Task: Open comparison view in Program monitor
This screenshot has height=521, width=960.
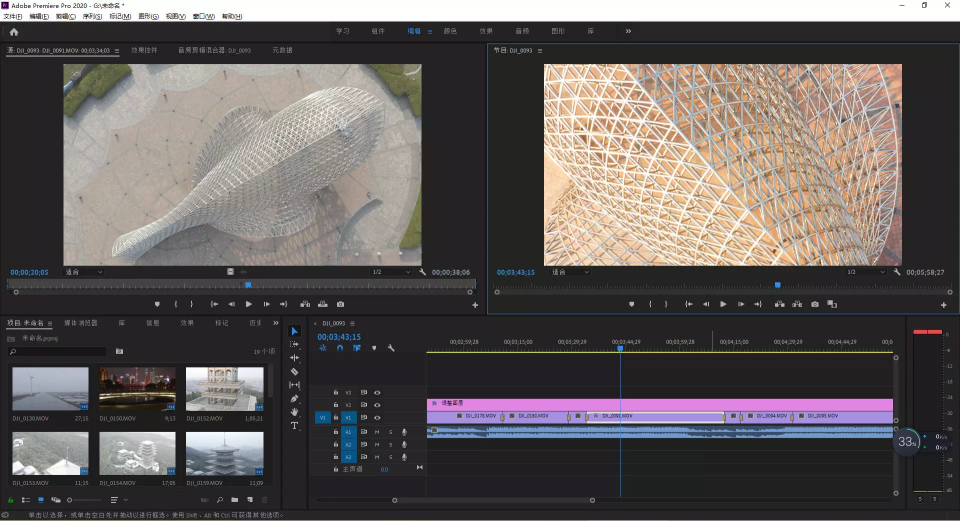Action: 832,304
